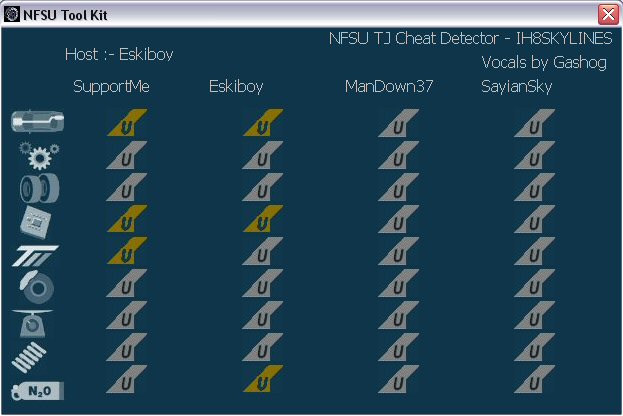Click ManDown37's suspension spring indicator

click(399, 347)
